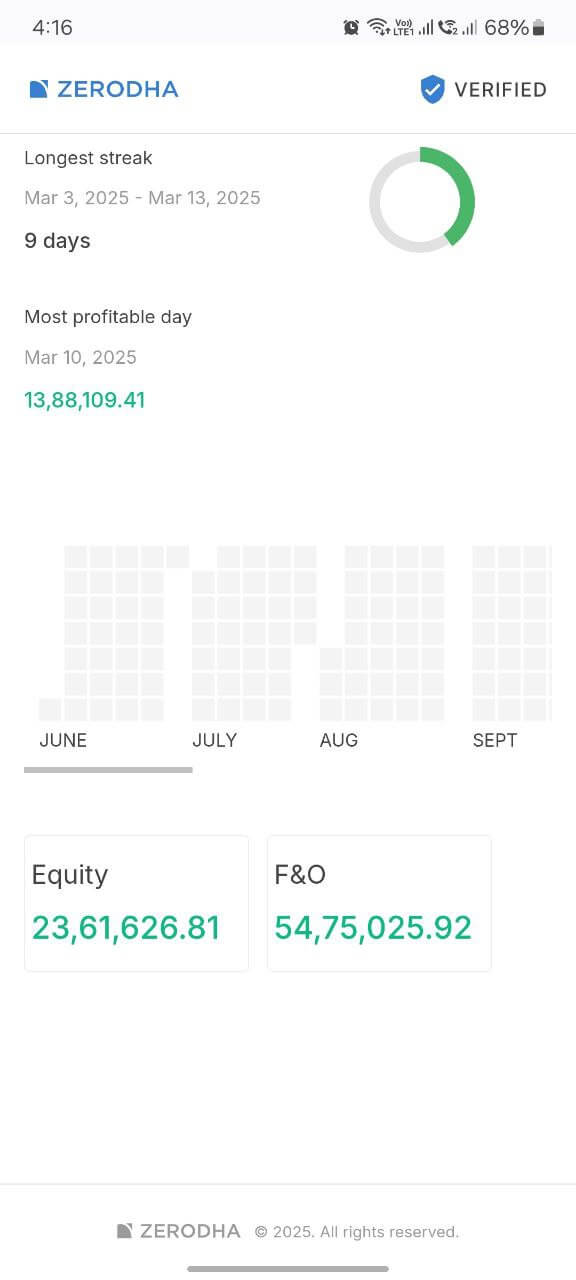This screenshot has height=1280, width=576.
Task: Tap the battery icon in status bar
Action: (539, 28)
